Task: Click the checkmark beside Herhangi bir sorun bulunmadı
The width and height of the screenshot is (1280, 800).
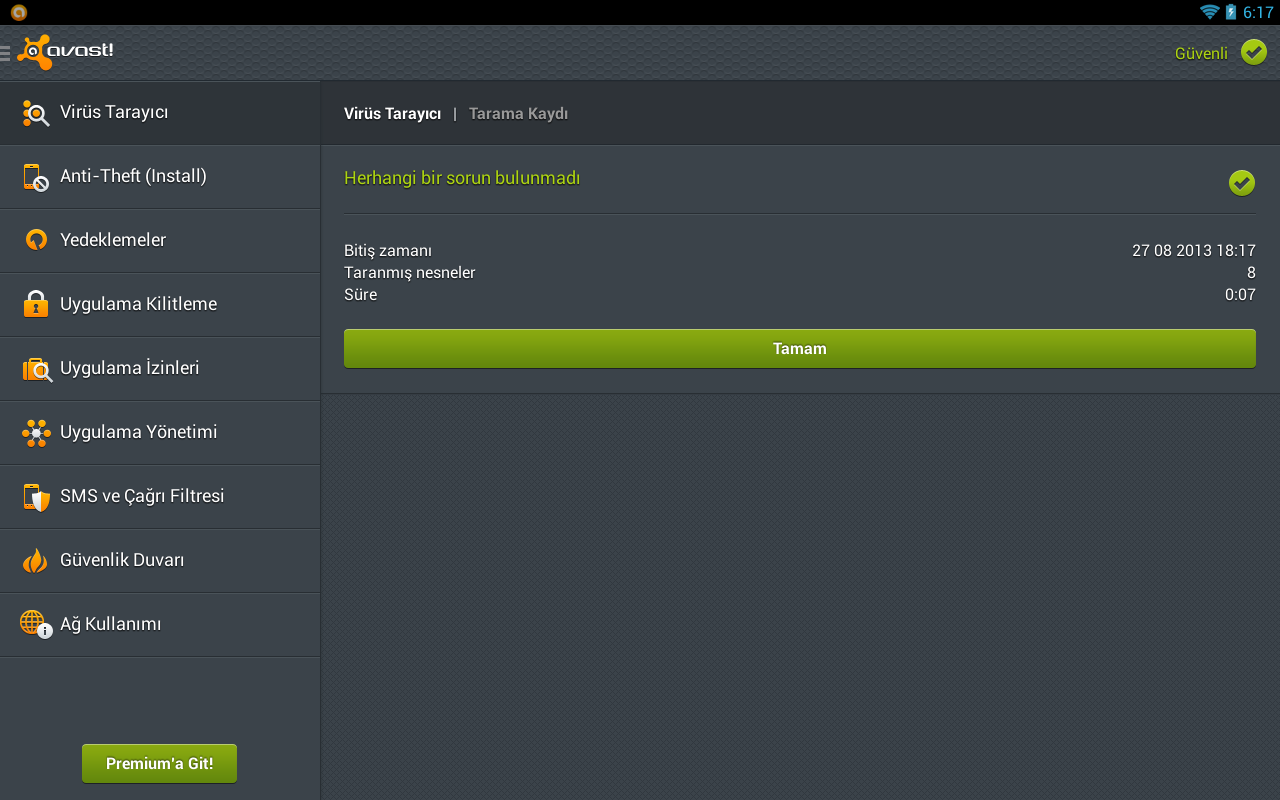Action: point(1242,182)
